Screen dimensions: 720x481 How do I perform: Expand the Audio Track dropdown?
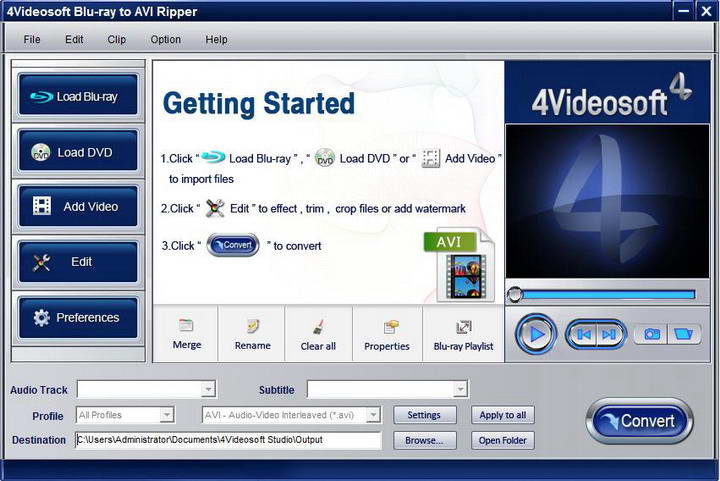[x=208, y=389]
